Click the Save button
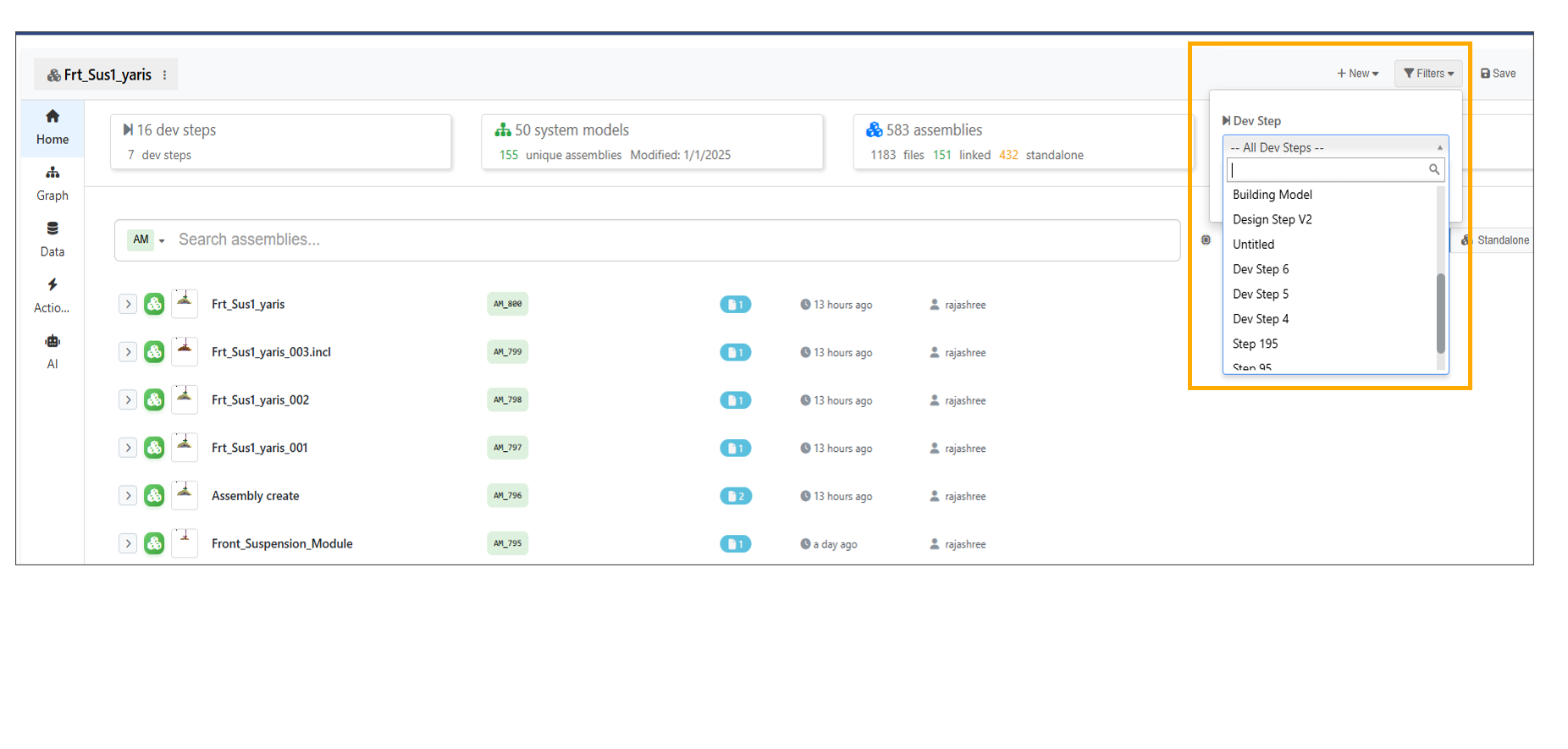This screenshot has width=1568, height=749. 1498,74
